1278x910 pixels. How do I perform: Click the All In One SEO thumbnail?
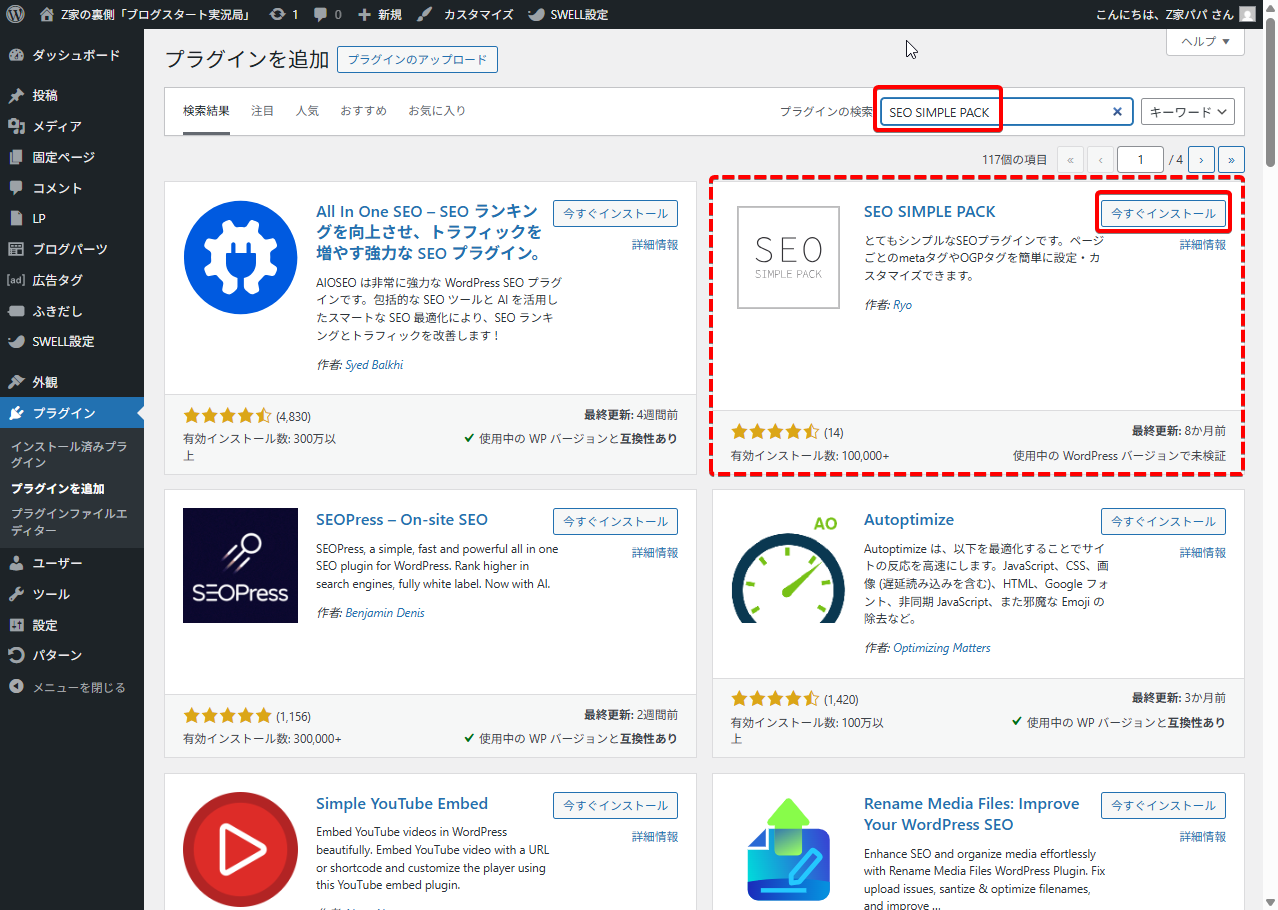(x=241, y=257)
